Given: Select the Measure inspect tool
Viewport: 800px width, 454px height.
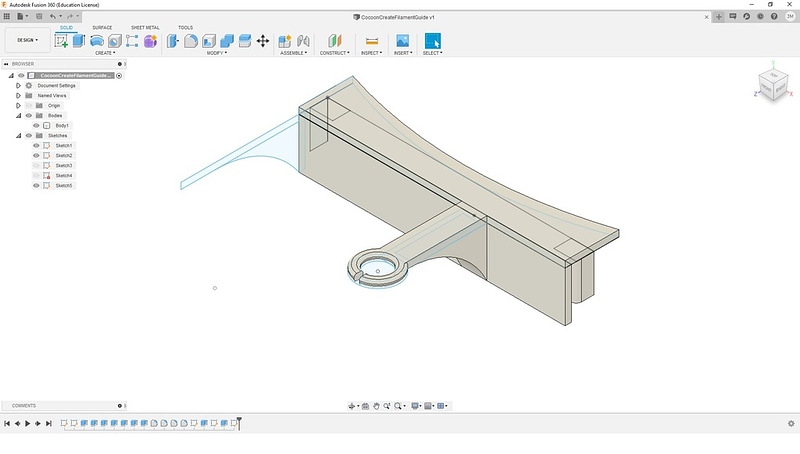Looking at the screenshot, I should (372, 41).
